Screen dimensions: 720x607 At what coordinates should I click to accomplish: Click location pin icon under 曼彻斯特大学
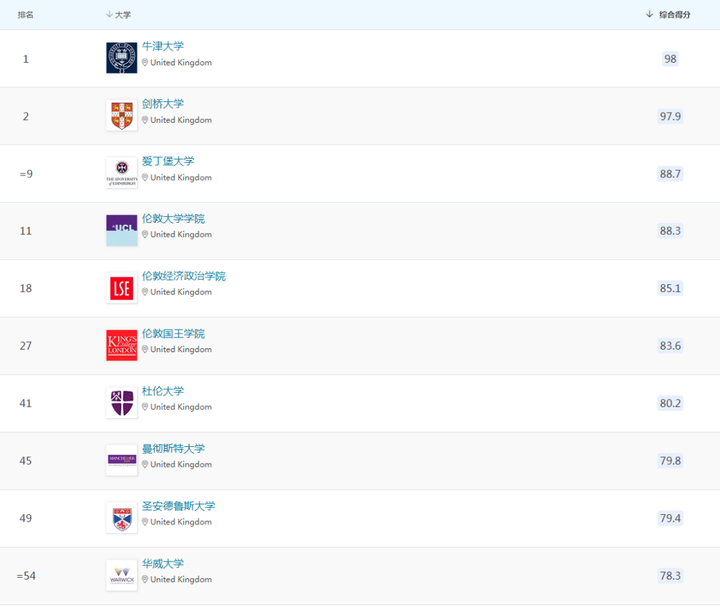(145, 464)
